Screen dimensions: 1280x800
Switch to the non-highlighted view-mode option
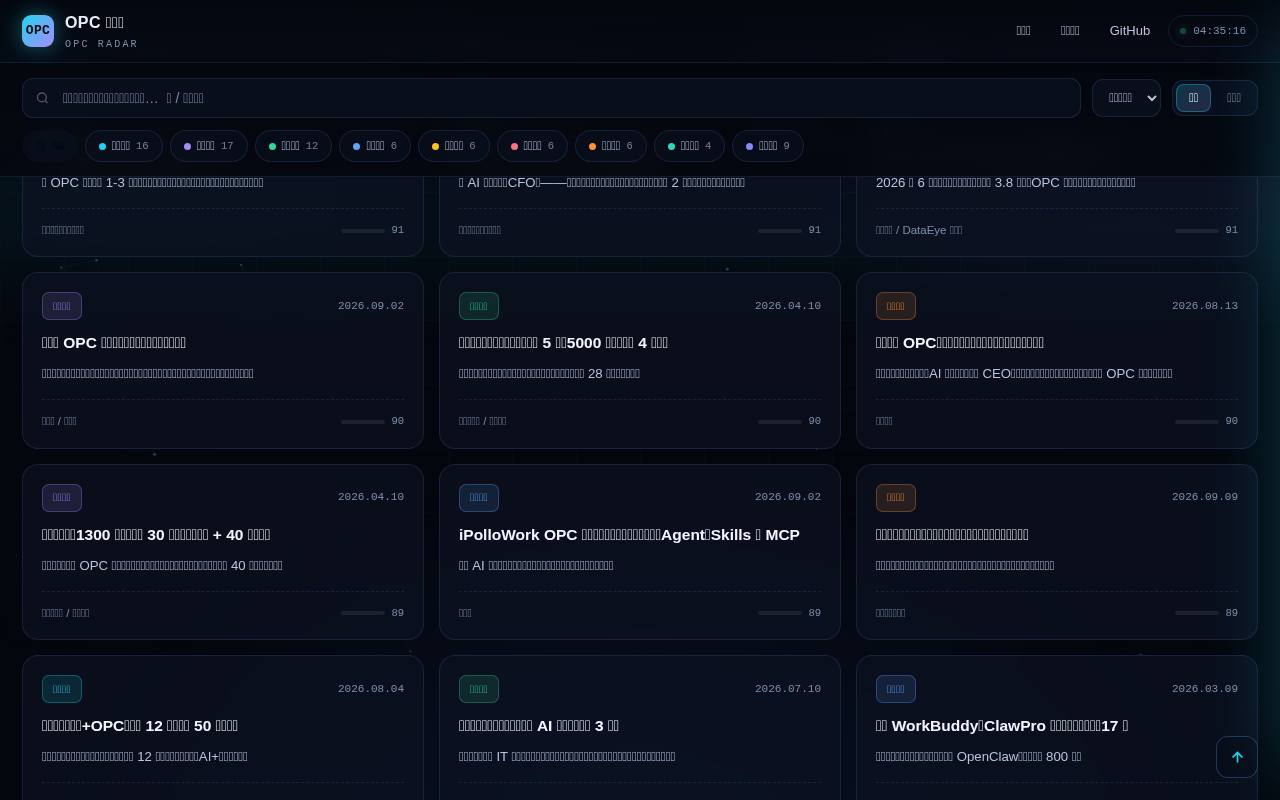pyautogui.click(x=1233, y=98)
